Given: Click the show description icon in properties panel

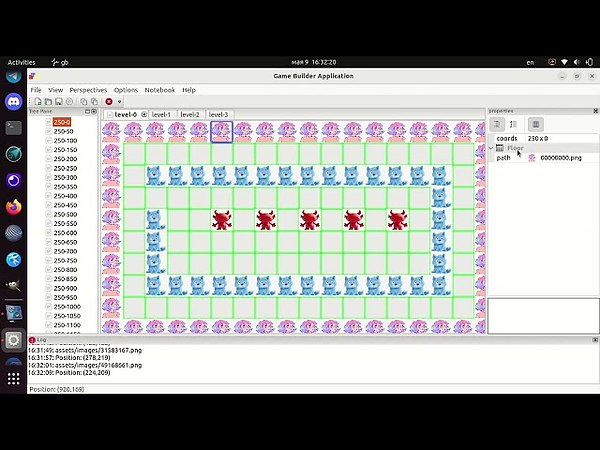Looking at the screenshot, I should click(x=536, y=124).
